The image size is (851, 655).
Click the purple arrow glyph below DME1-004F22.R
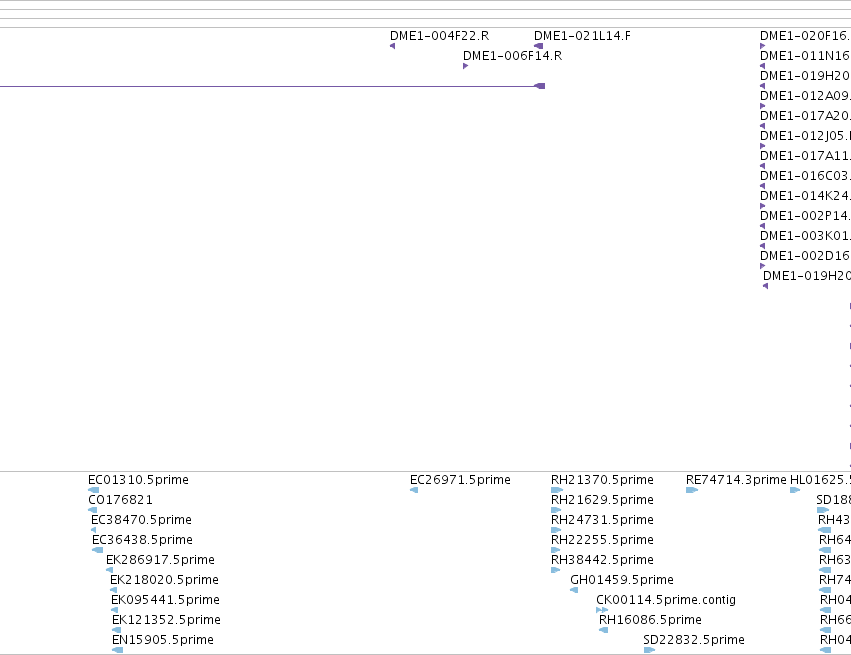[392, 46]
